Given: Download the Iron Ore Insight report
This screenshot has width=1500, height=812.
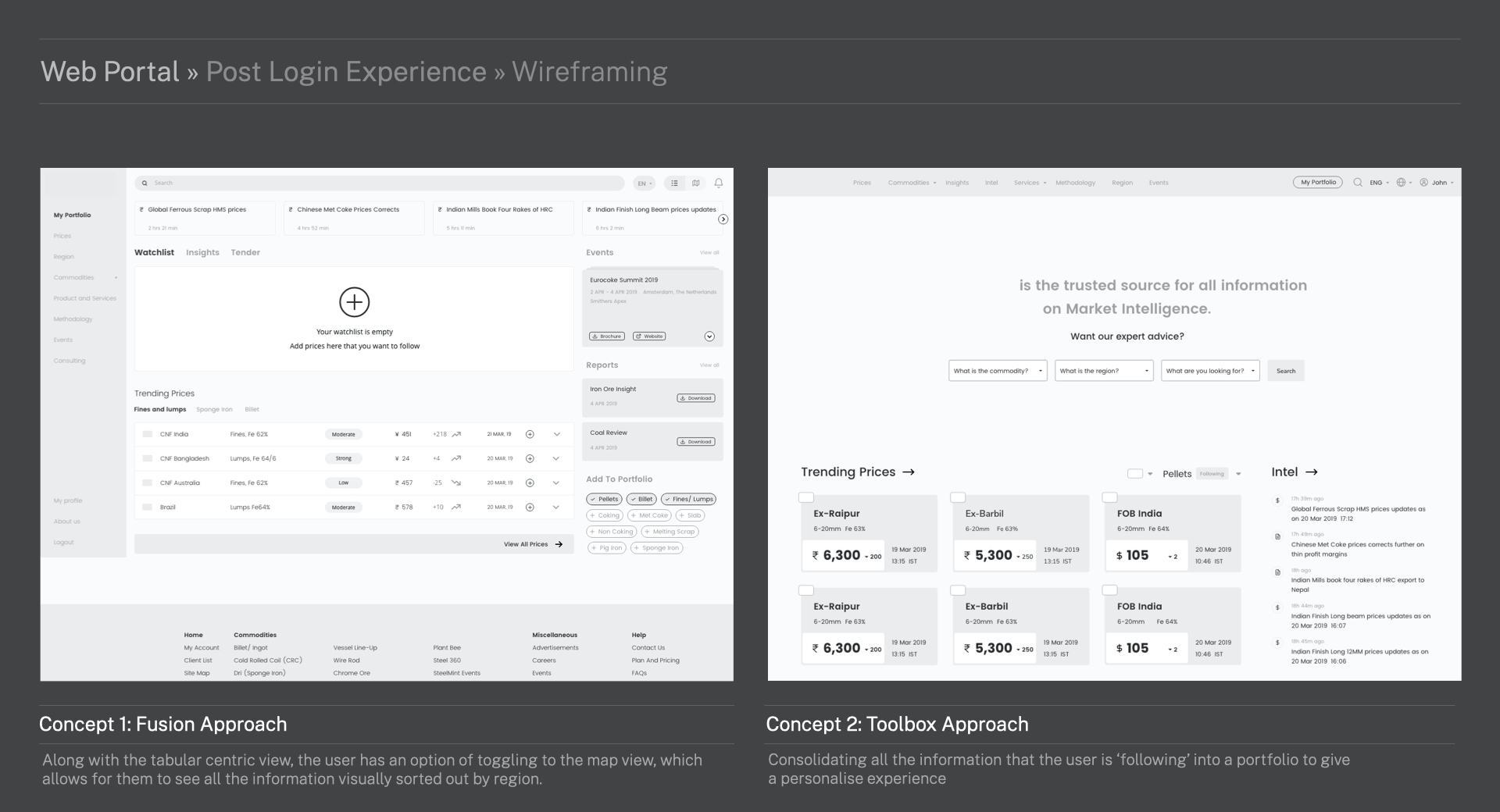Looking at the screenshot, I should (695, 398).
